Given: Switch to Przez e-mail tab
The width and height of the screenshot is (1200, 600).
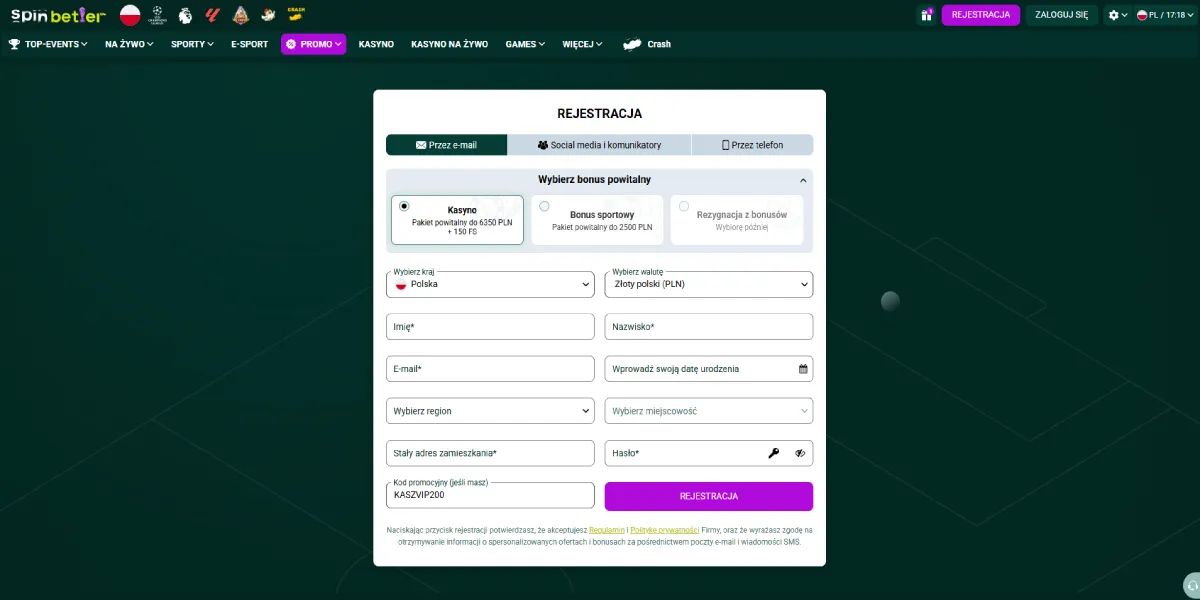Looking at the screenshot, I should 446,145.
